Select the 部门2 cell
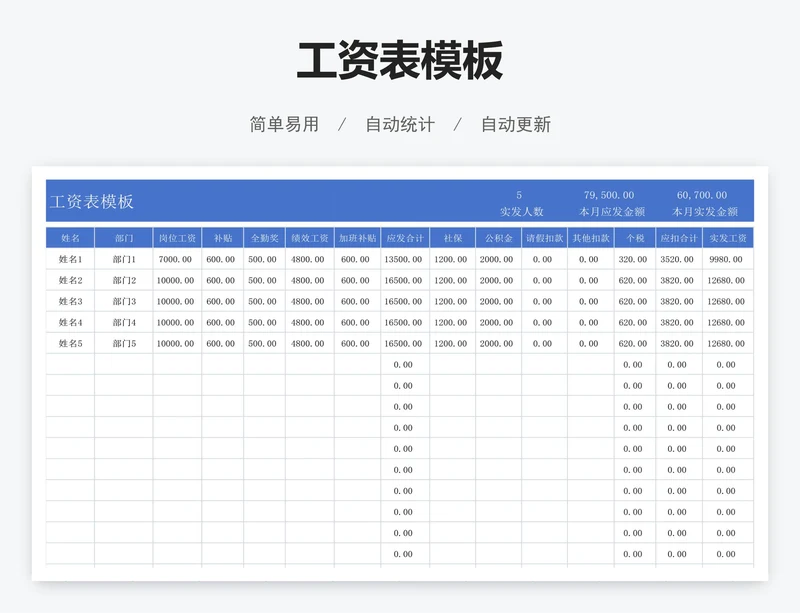800x613 pixels. [124, 280]
